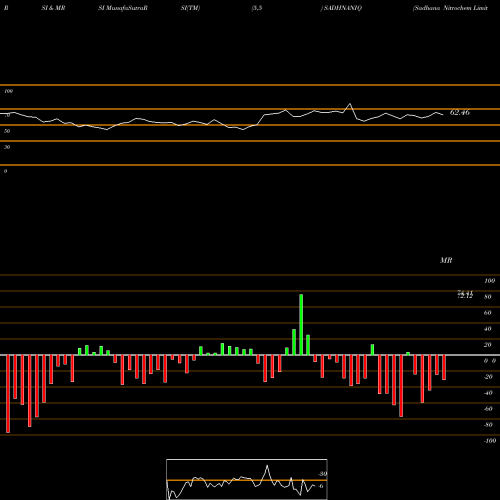Screen dimensions: 500x500
Task: Click the 'SI MunafaSutraR' header label
Action: pos(123,8)
